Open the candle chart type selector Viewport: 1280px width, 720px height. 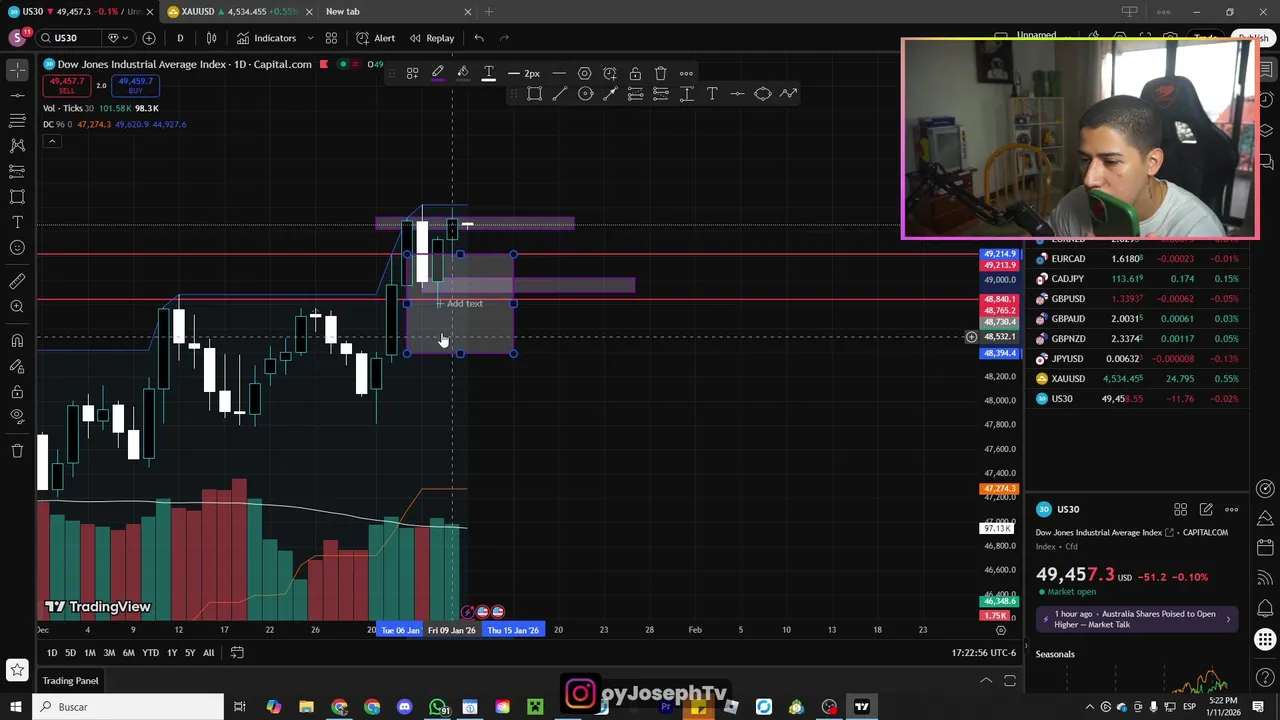click(x=211, y=38)
